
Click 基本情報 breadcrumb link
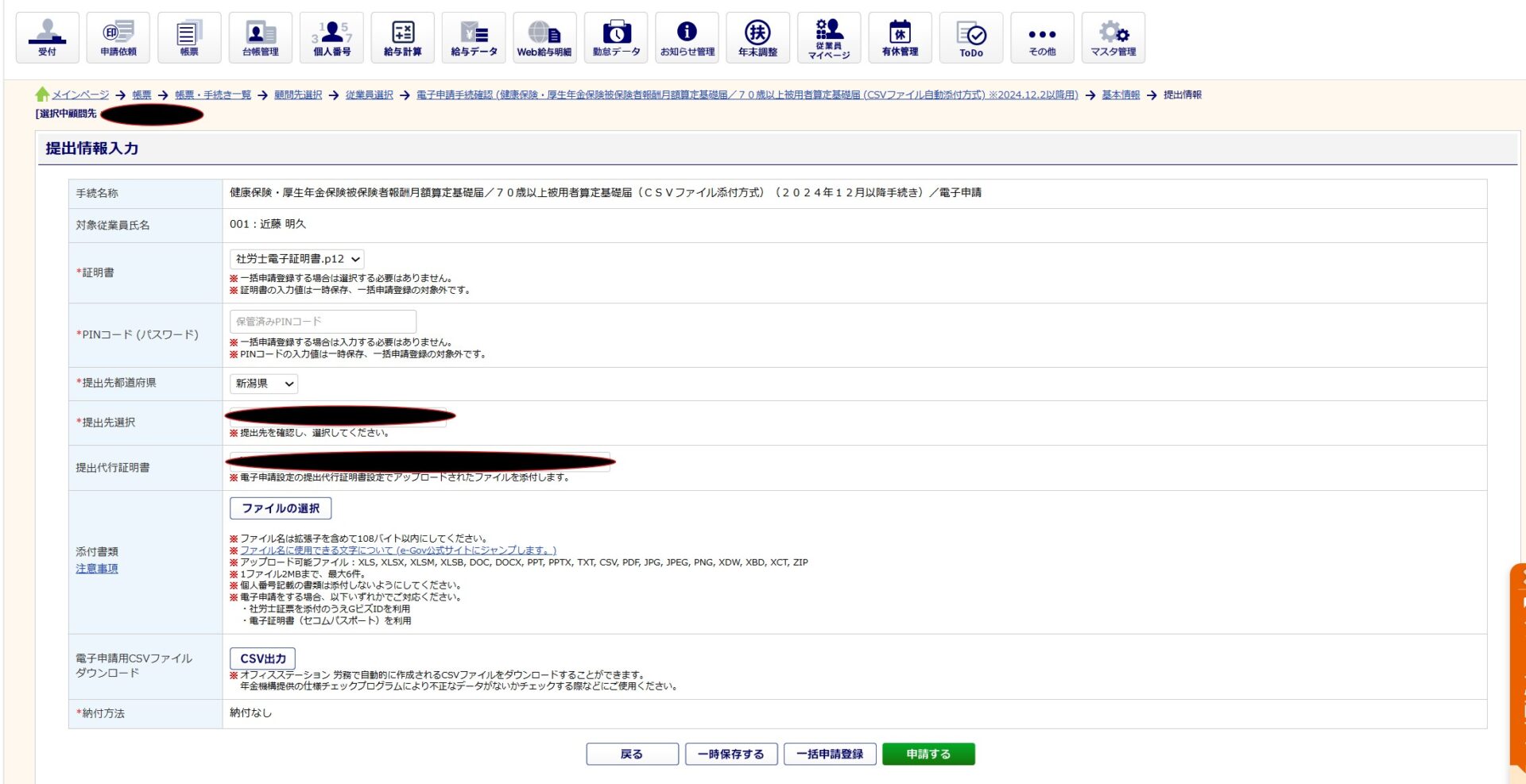tap(1121, 95)
